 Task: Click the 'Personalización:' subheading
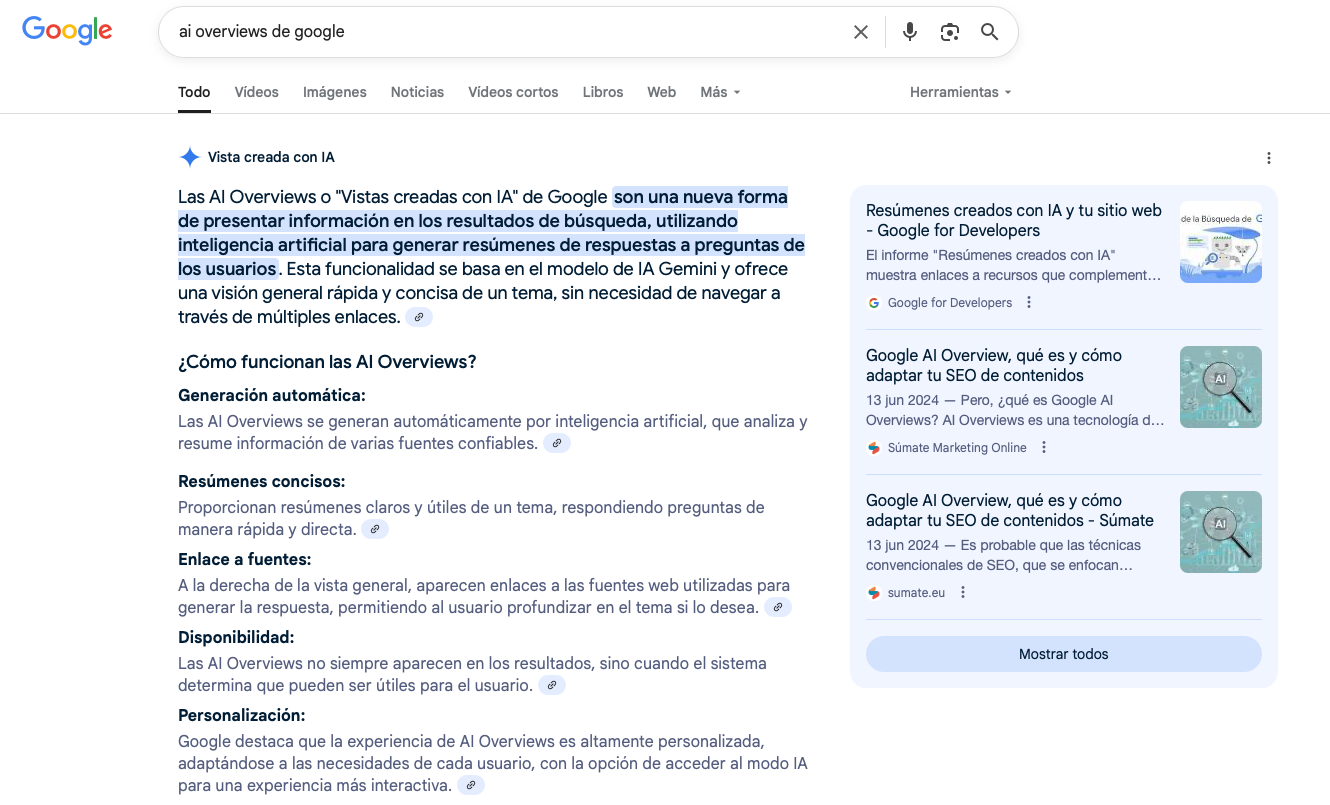(x=242, y=715)
